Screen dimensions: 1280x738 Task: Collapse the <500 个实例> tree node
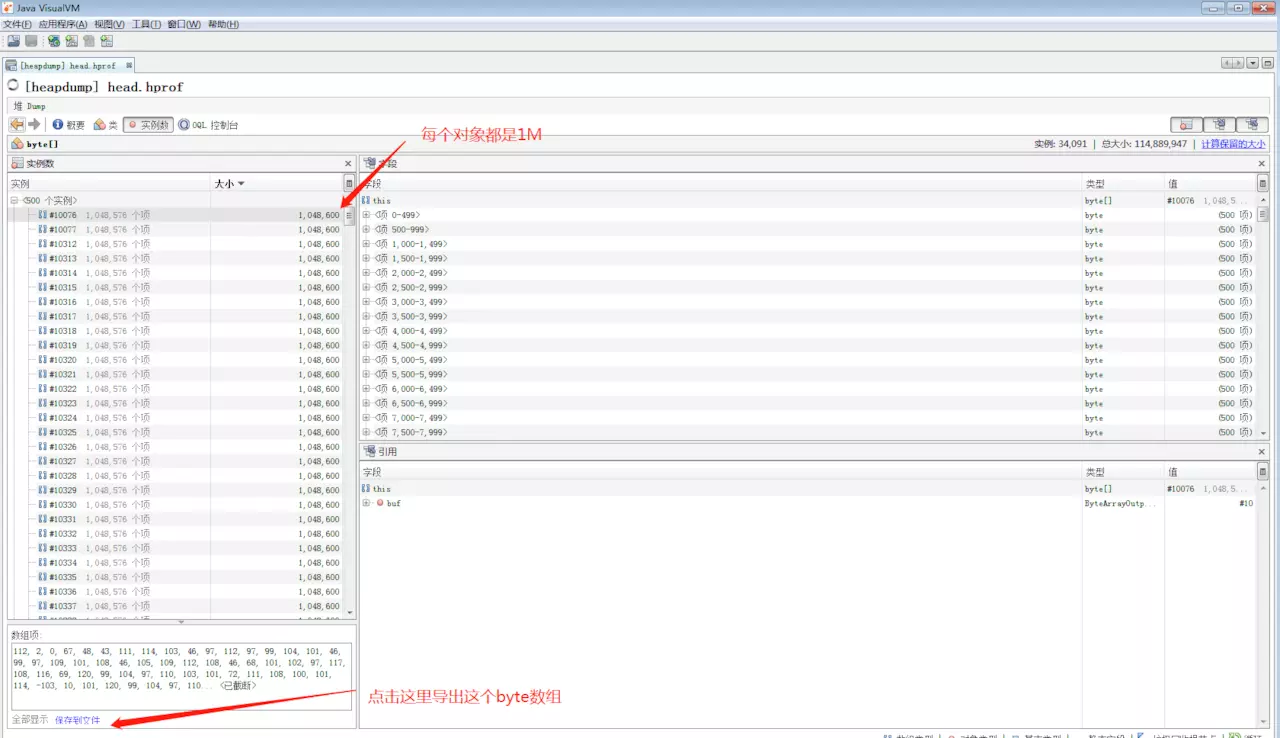(14, 200)
